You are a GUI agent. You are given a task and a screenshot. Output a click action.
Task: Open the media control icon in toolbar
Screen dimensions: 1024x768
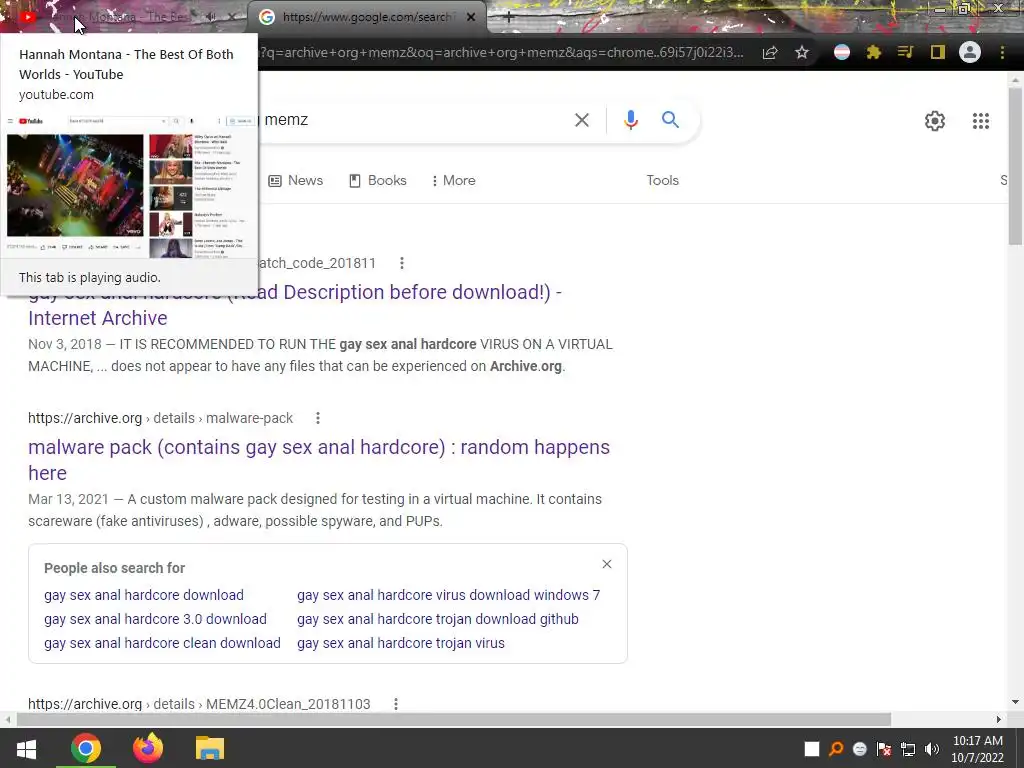(x=905, y=52)
